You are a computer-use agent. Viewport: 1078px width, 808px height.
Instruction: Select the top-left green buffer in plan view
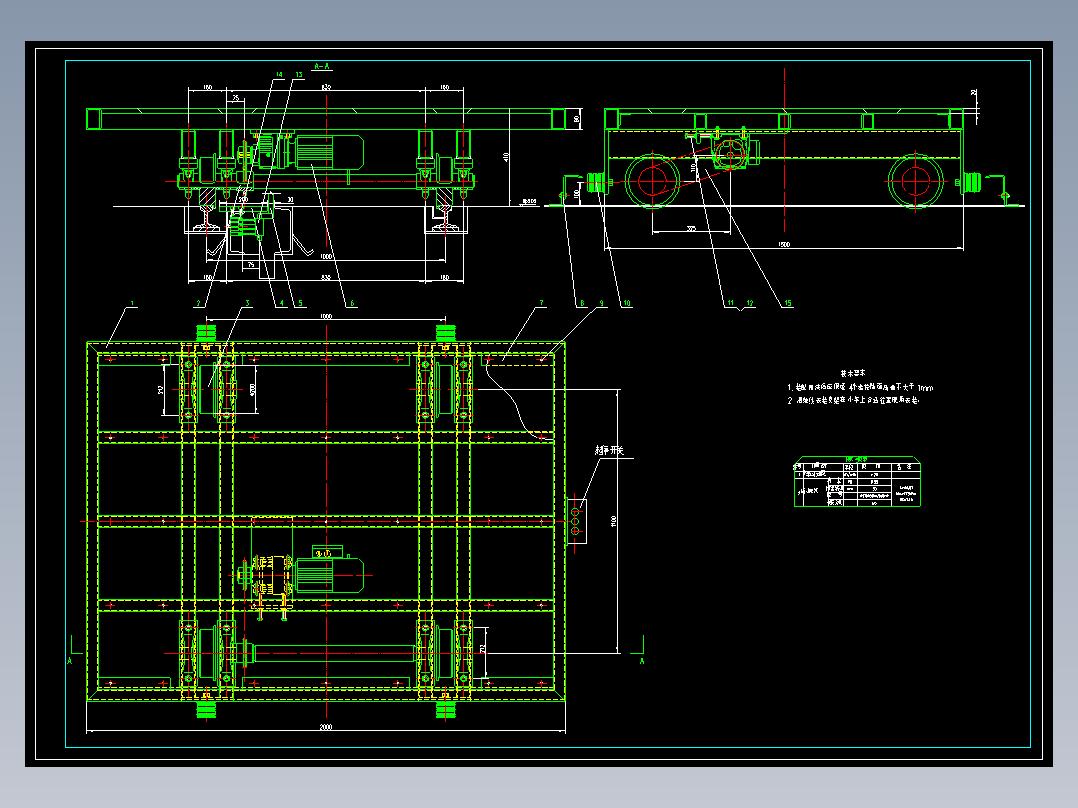(x=206, y=333)
